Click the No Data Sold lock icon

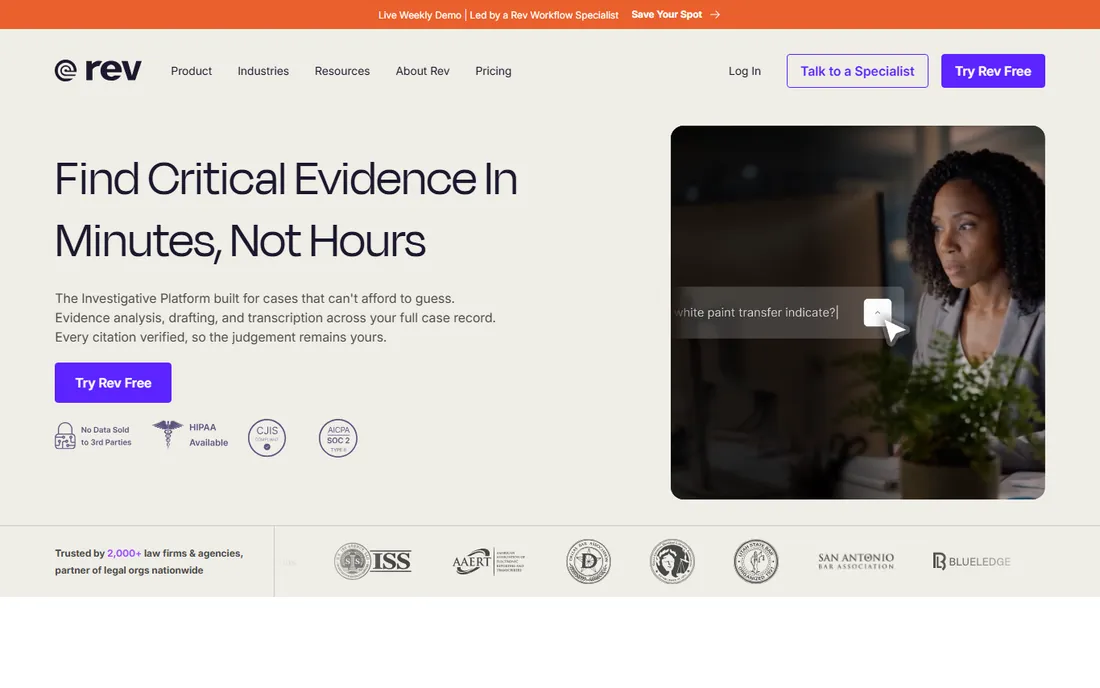coord(65,436)
